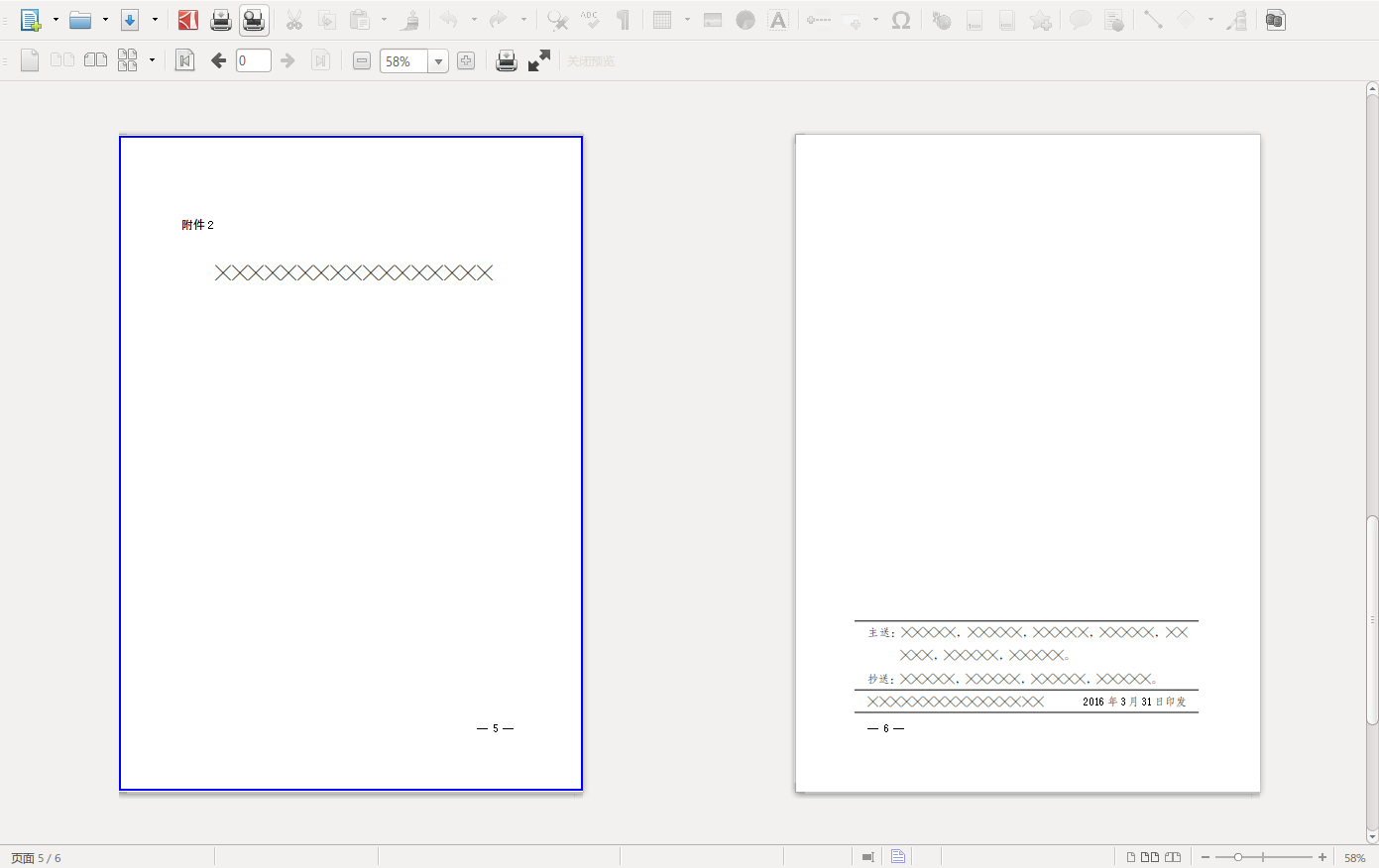
Task: Expand the Basic Shapes dropdown arrow
Action: click(1210, 20)
